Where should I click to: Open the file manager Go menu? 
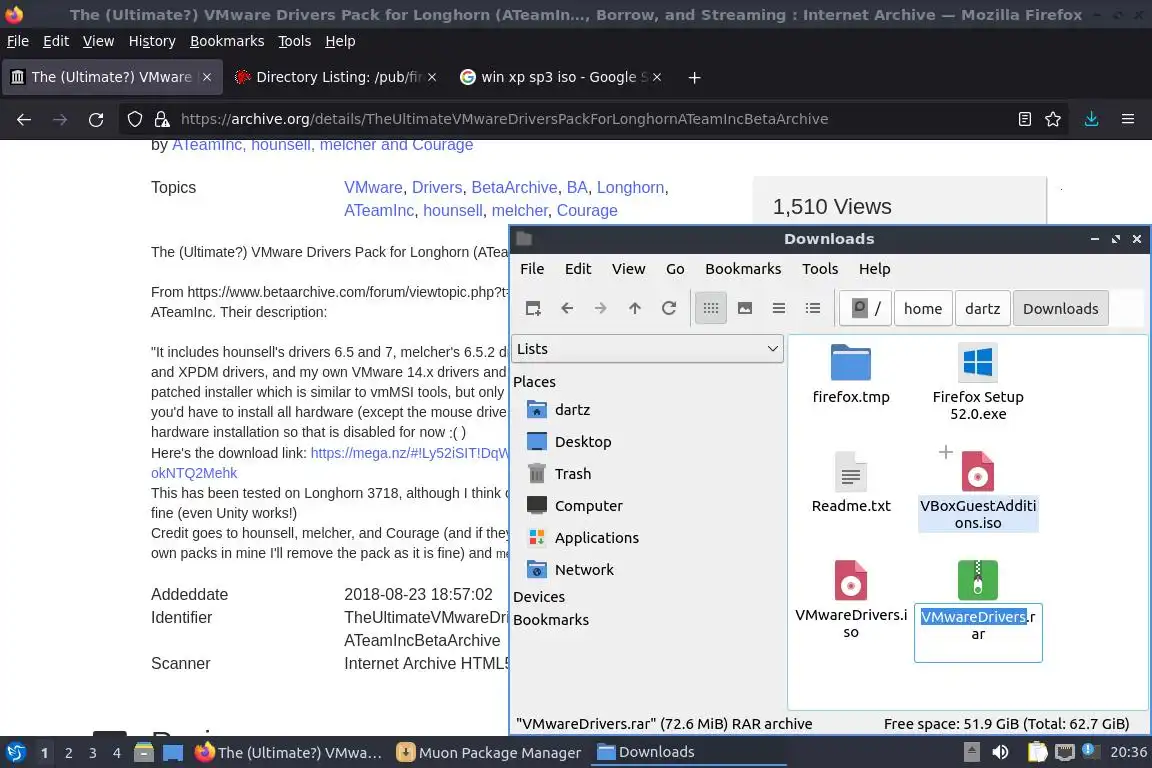pyautogui.click(x=674, y=268)
